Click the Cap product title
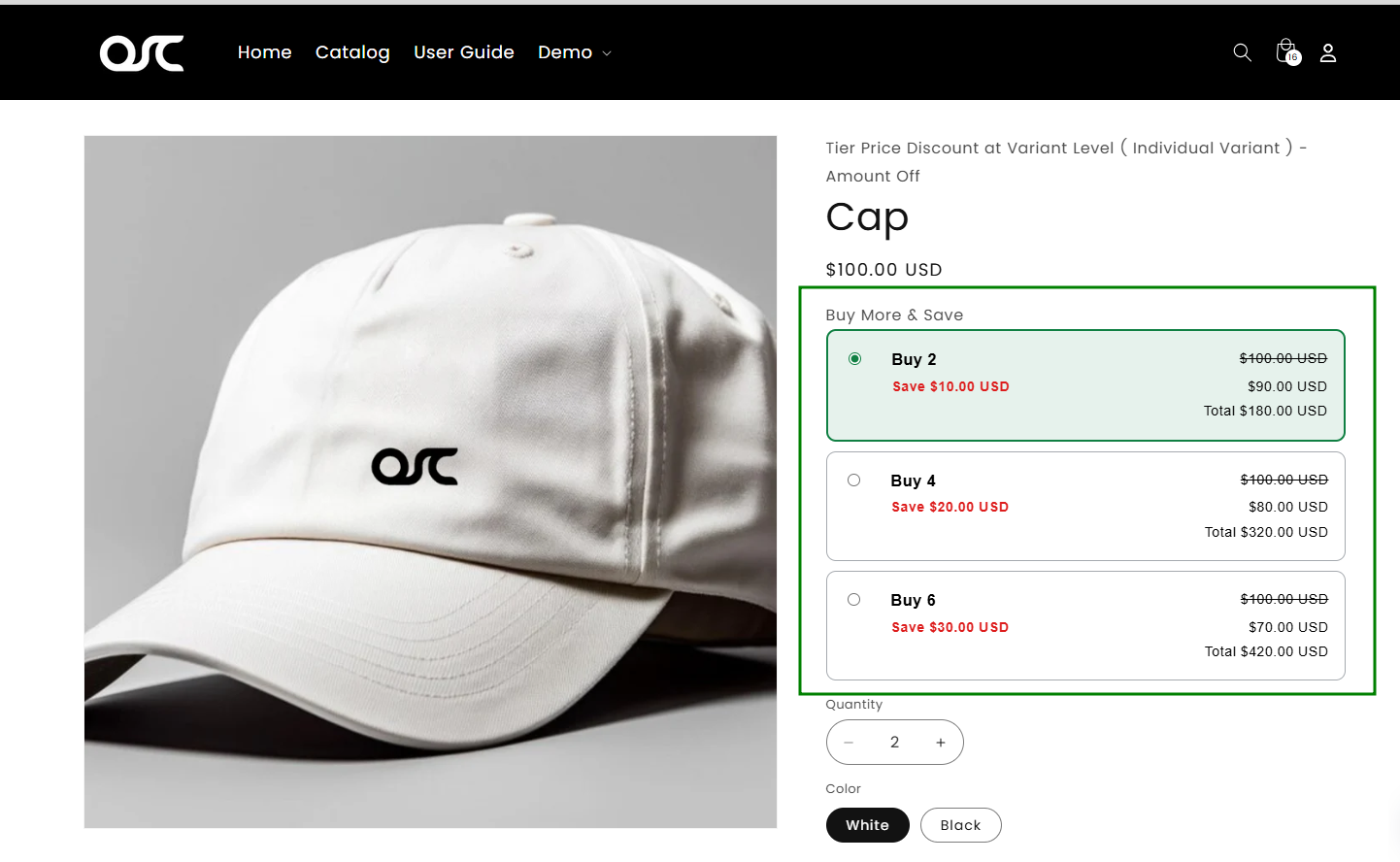This screenshot has height=862, width=1400. pyautogui.click(x=867, y=217)
